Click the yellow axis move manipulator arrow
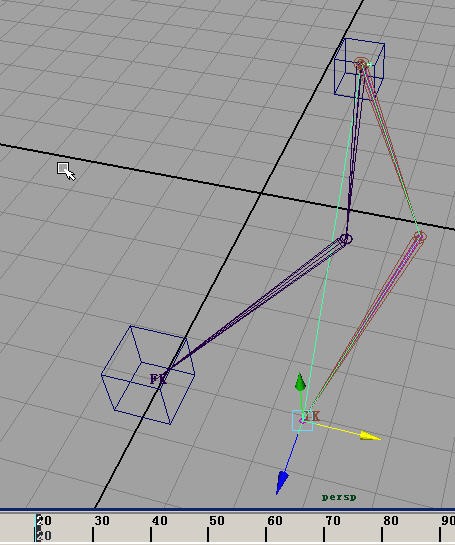The image size is (455, 545). tap(371, 436)
